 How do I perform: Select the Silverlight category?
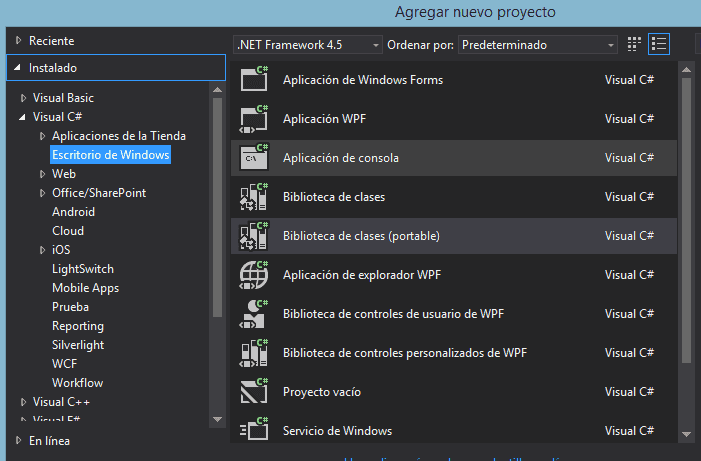tap(78, 345)
